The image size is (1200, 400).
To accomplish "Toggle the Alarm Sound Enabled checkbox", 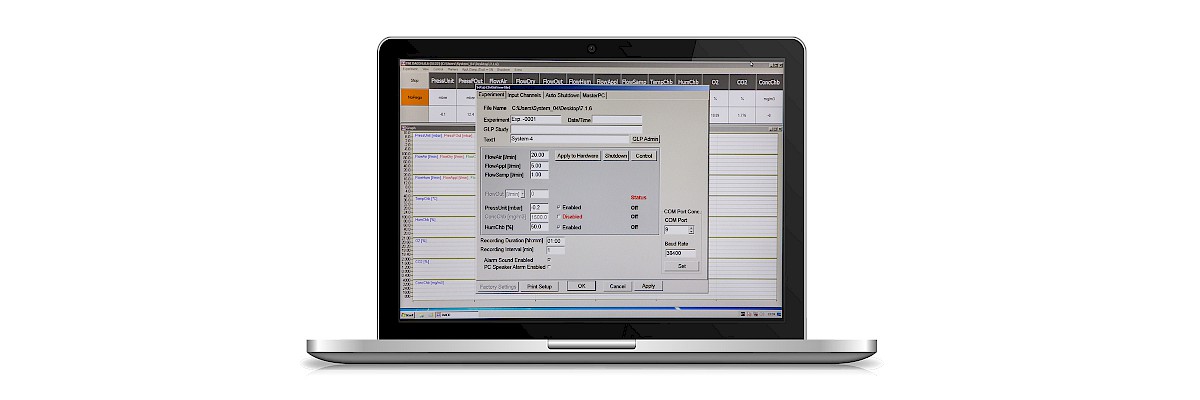I will click(x=549, y=260).
